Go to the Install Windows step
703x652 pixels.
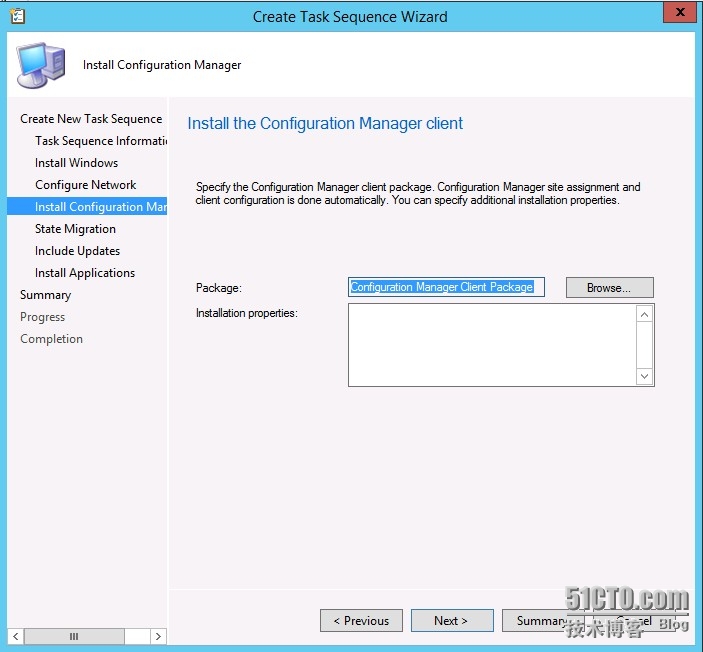click(x=77, y=163)
